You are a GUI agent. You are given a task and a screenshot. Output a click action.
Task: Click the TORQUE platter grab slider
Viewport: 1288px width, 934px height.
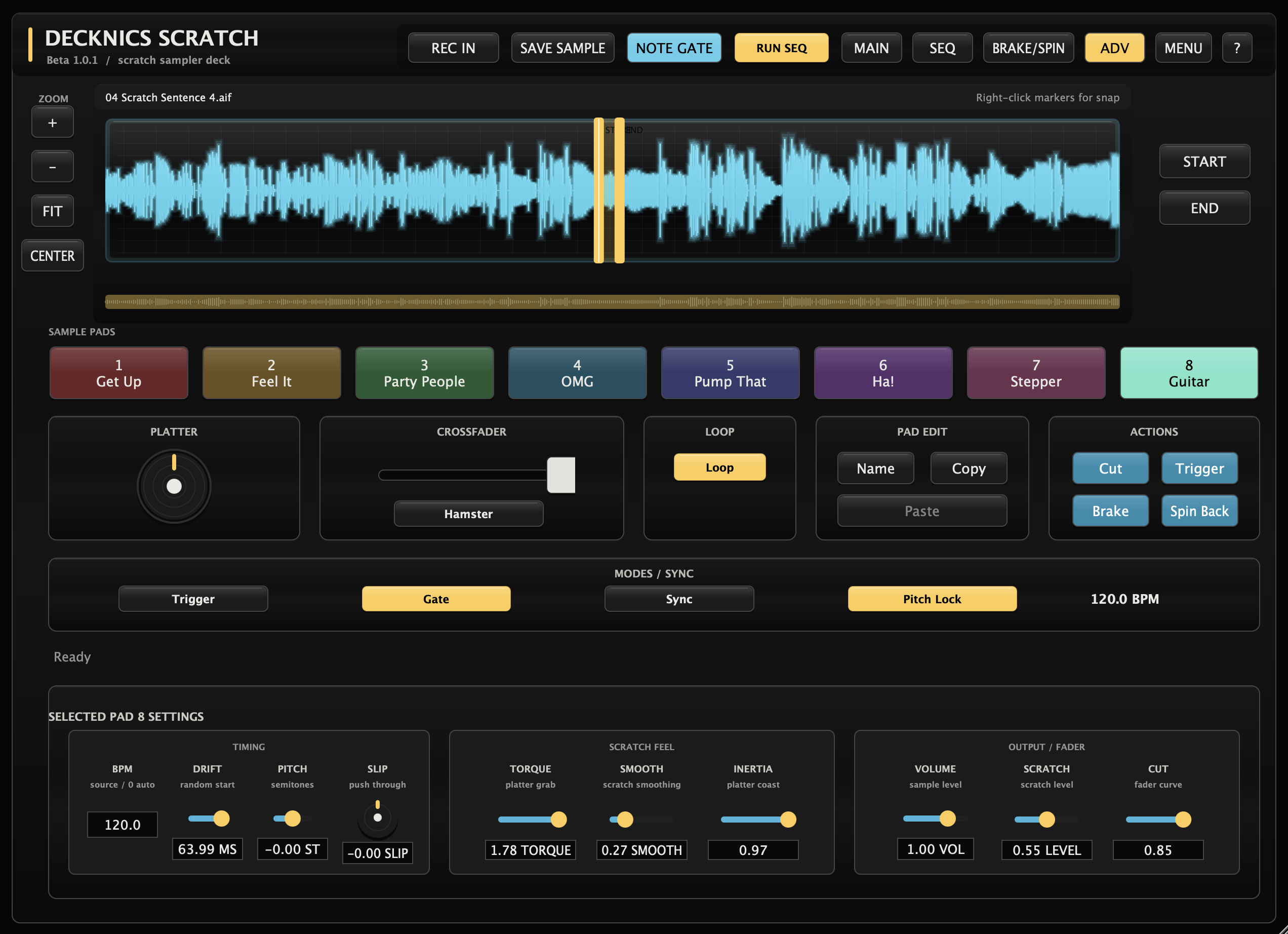click(x=532, y=819)
